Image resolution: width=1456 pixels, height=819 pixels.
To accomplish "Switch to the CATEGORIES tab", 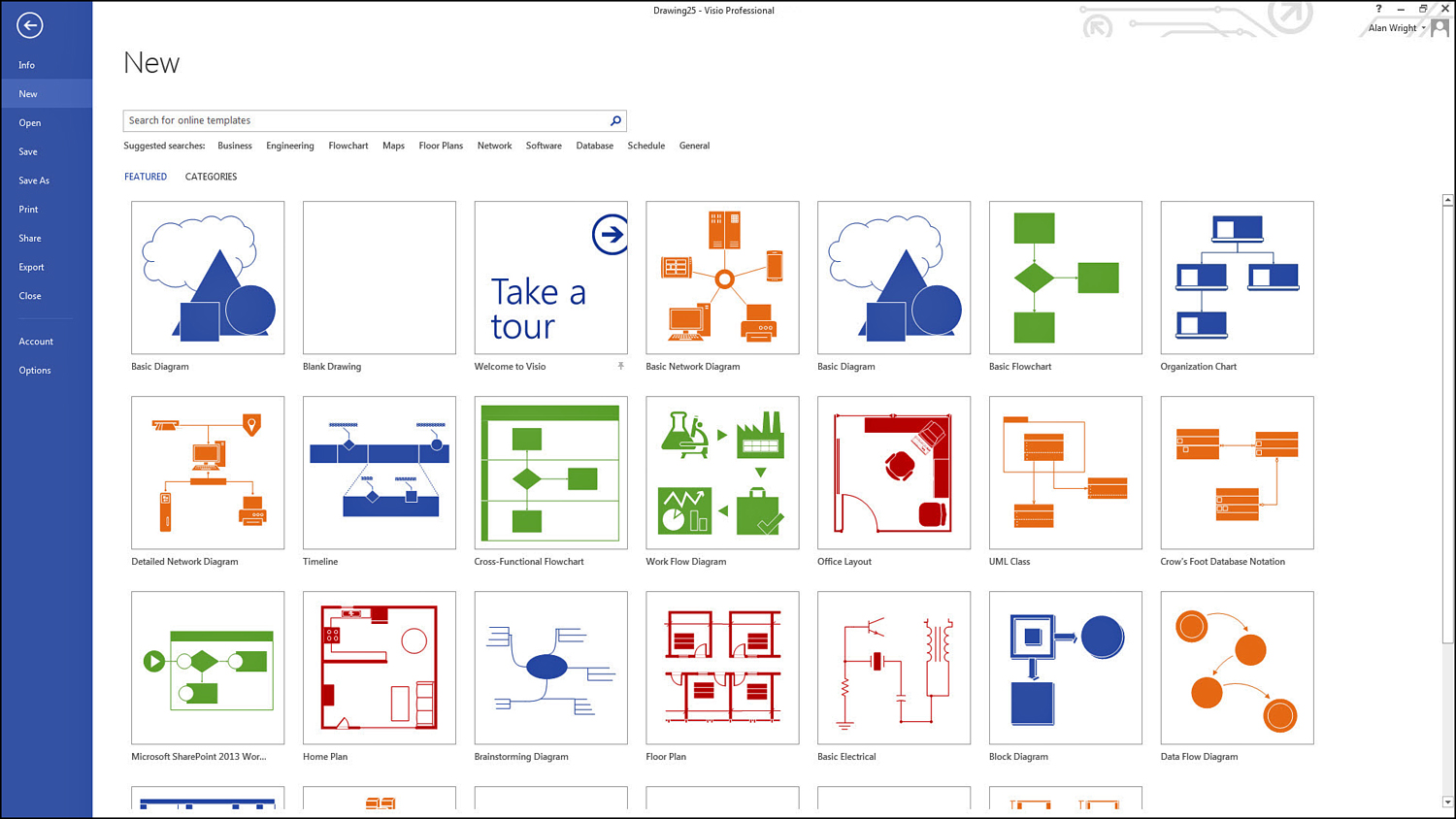I will point(211,177).
